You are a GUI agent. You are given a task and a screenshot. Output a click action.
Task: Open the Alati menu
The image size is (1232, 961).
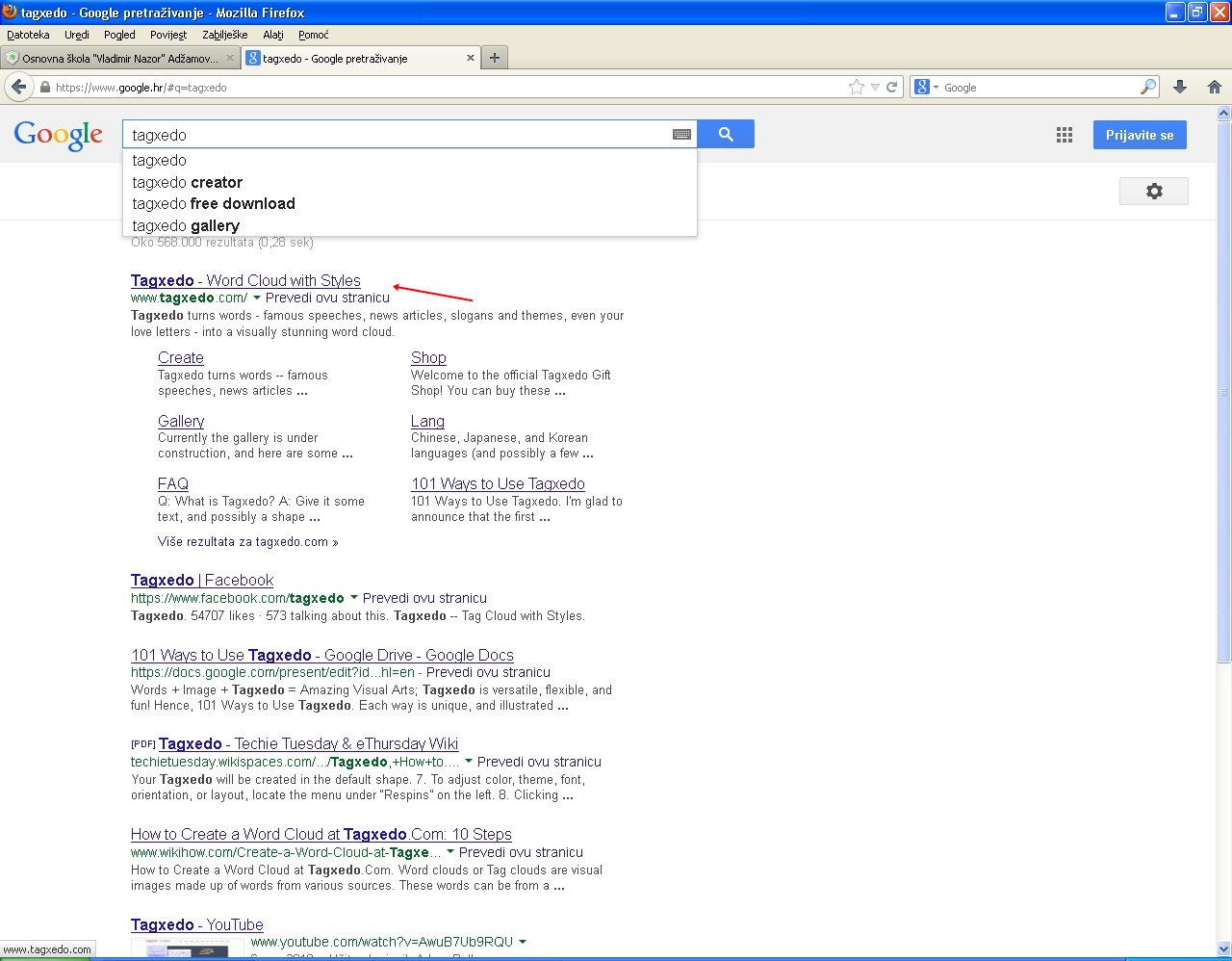273,35
